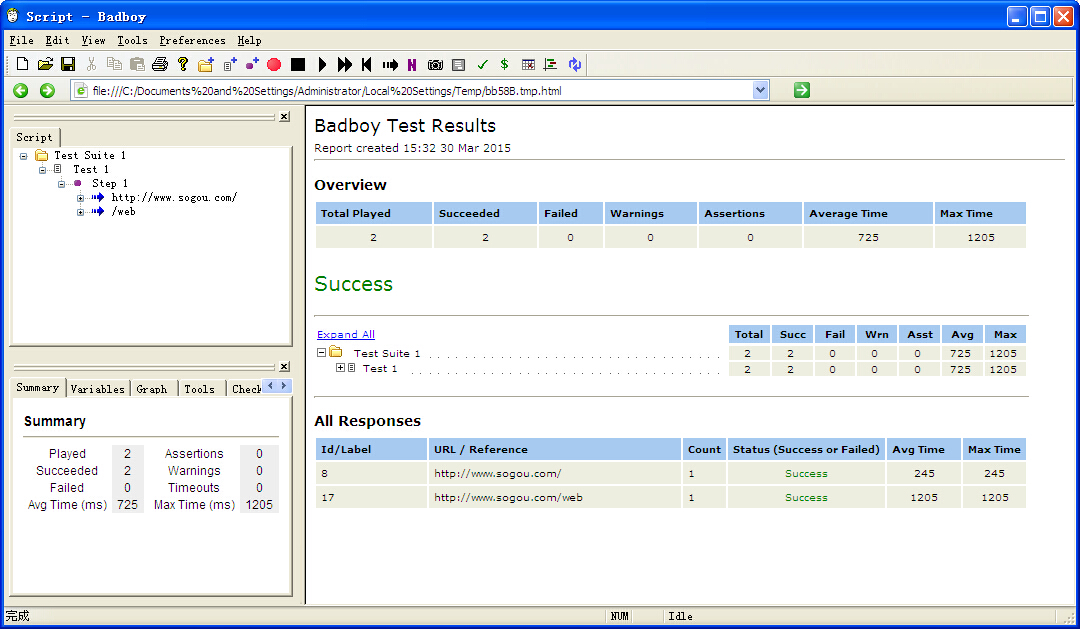Screen dimensions: 1080x629
Task: Click the red Record button
Action: coord(274,65)
